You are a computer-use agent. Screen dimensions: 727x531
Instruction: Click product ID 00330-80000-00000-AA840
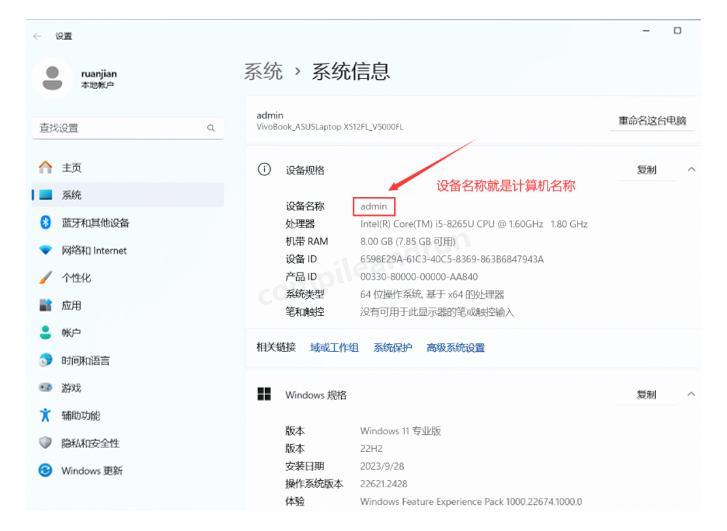tap(419, 277)
